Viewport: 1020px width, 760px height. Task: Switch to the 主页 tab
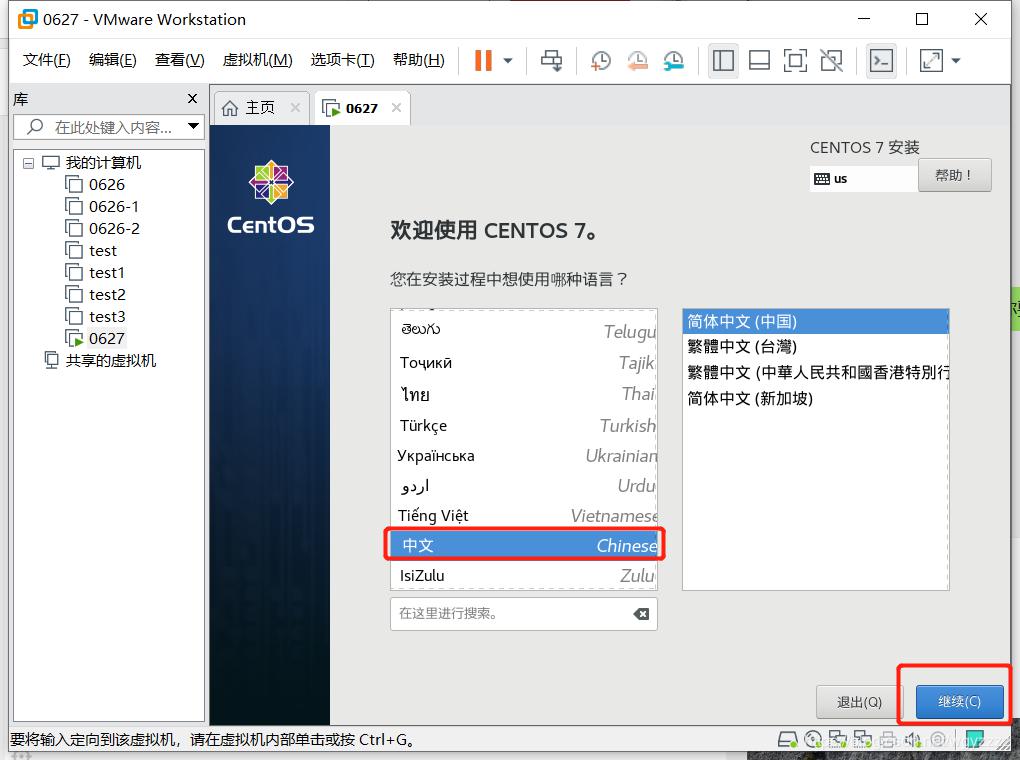[x=260, y=107]
